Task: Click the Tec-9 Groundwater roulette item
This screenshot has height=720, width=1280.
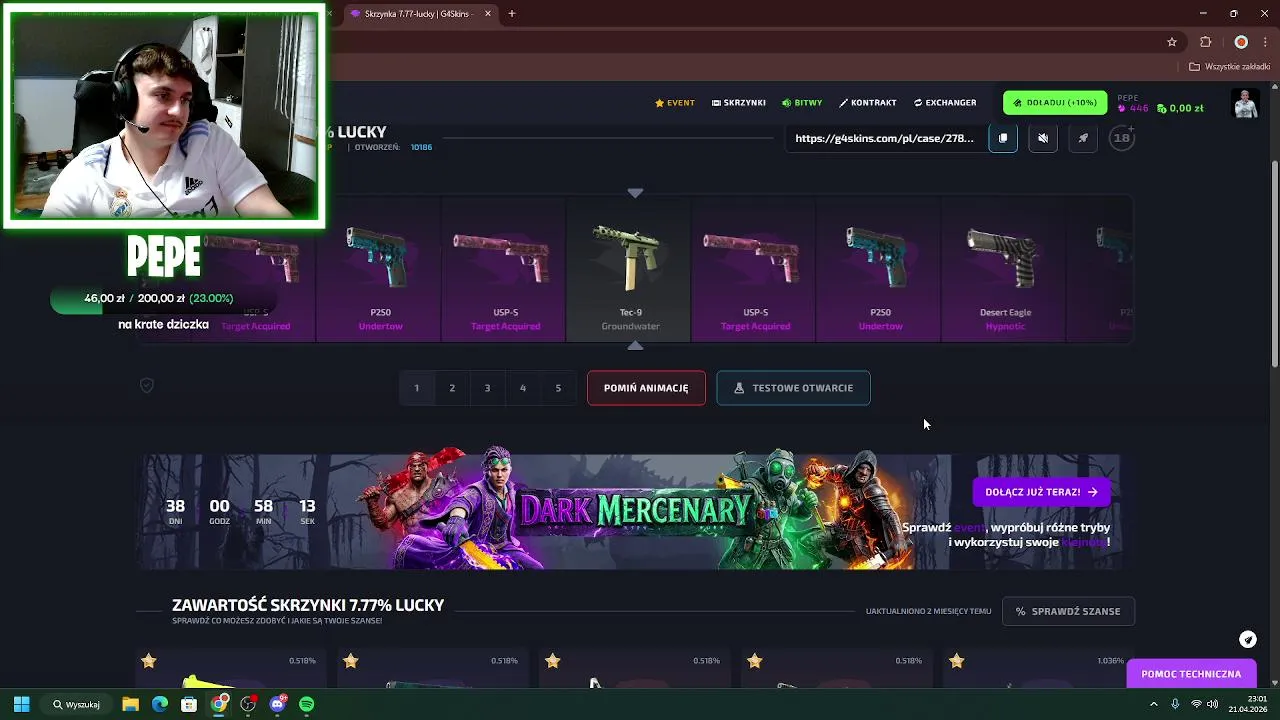Action: (x=630, y=270)
